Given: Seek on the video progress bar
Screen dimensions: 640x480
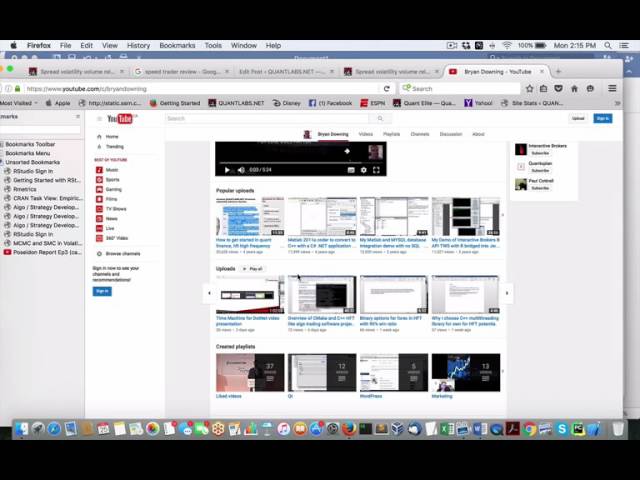Looking at the screenshot, I should pos(301,162).
